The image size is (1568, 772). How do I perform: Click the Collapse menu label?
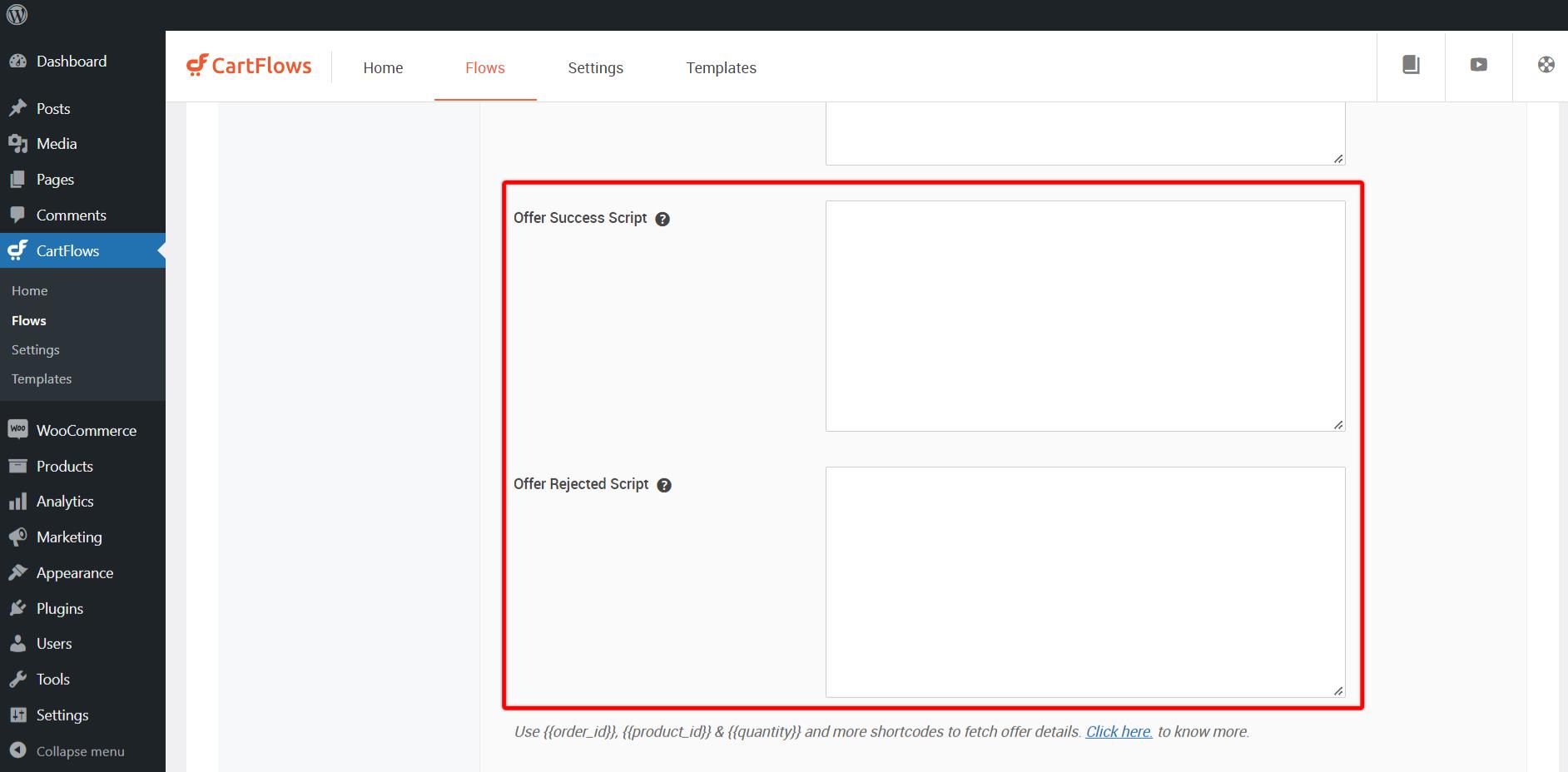pos(81,751)
